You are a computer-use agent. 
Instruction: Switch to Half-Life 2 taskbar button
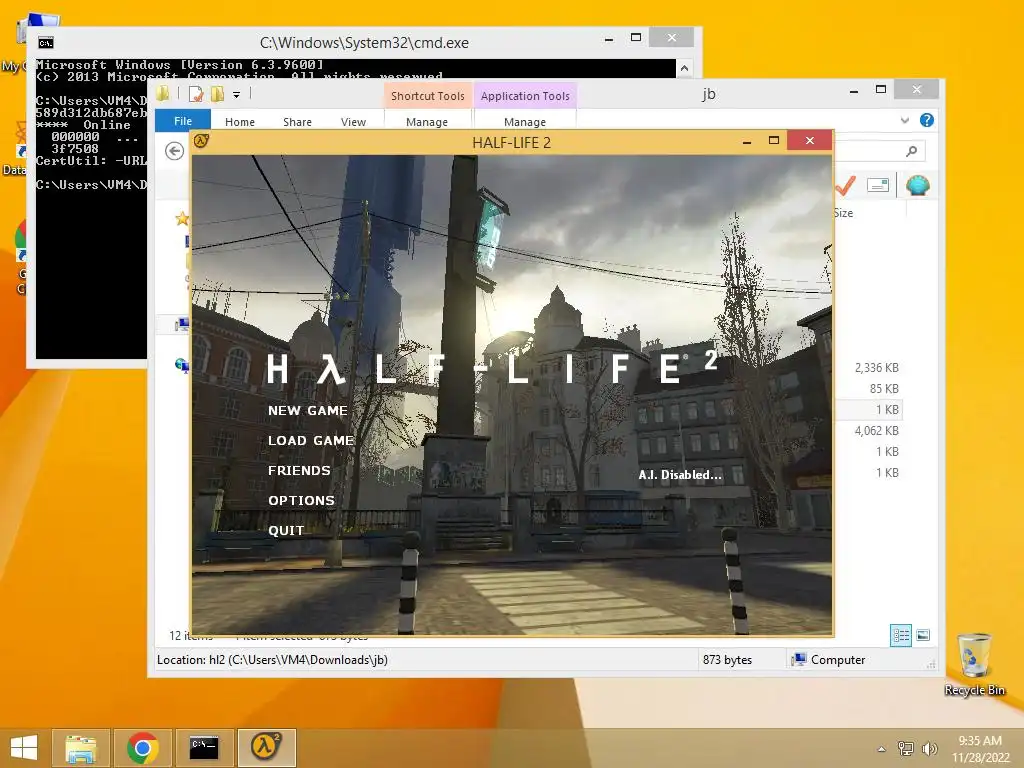266,748
